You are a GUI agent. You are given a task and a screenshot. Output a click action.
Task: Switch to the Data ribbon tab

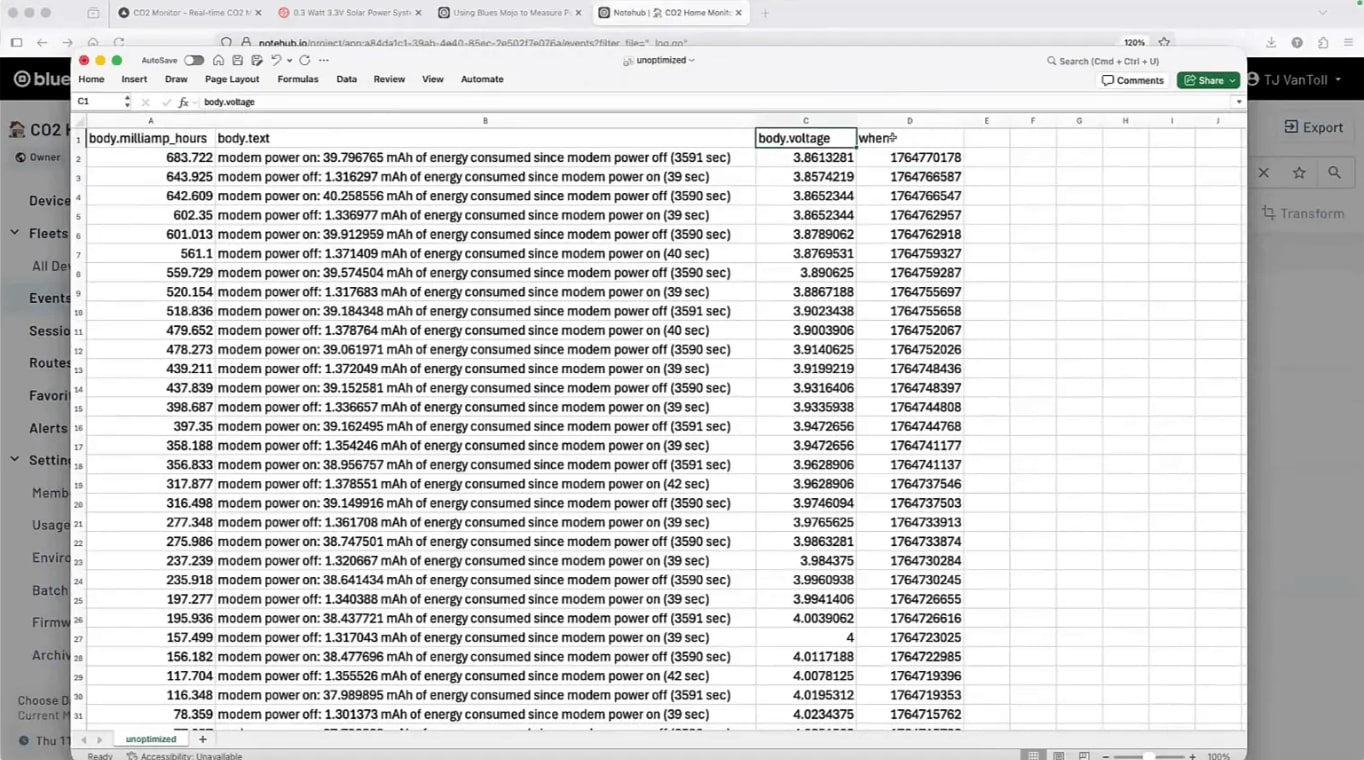[346, 79]
